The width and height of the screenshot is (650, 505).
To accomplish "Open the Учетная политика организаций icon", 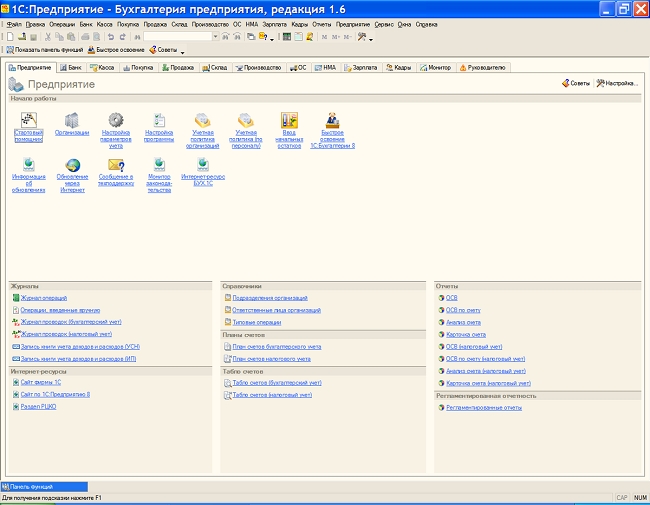I will pos(202,120).
